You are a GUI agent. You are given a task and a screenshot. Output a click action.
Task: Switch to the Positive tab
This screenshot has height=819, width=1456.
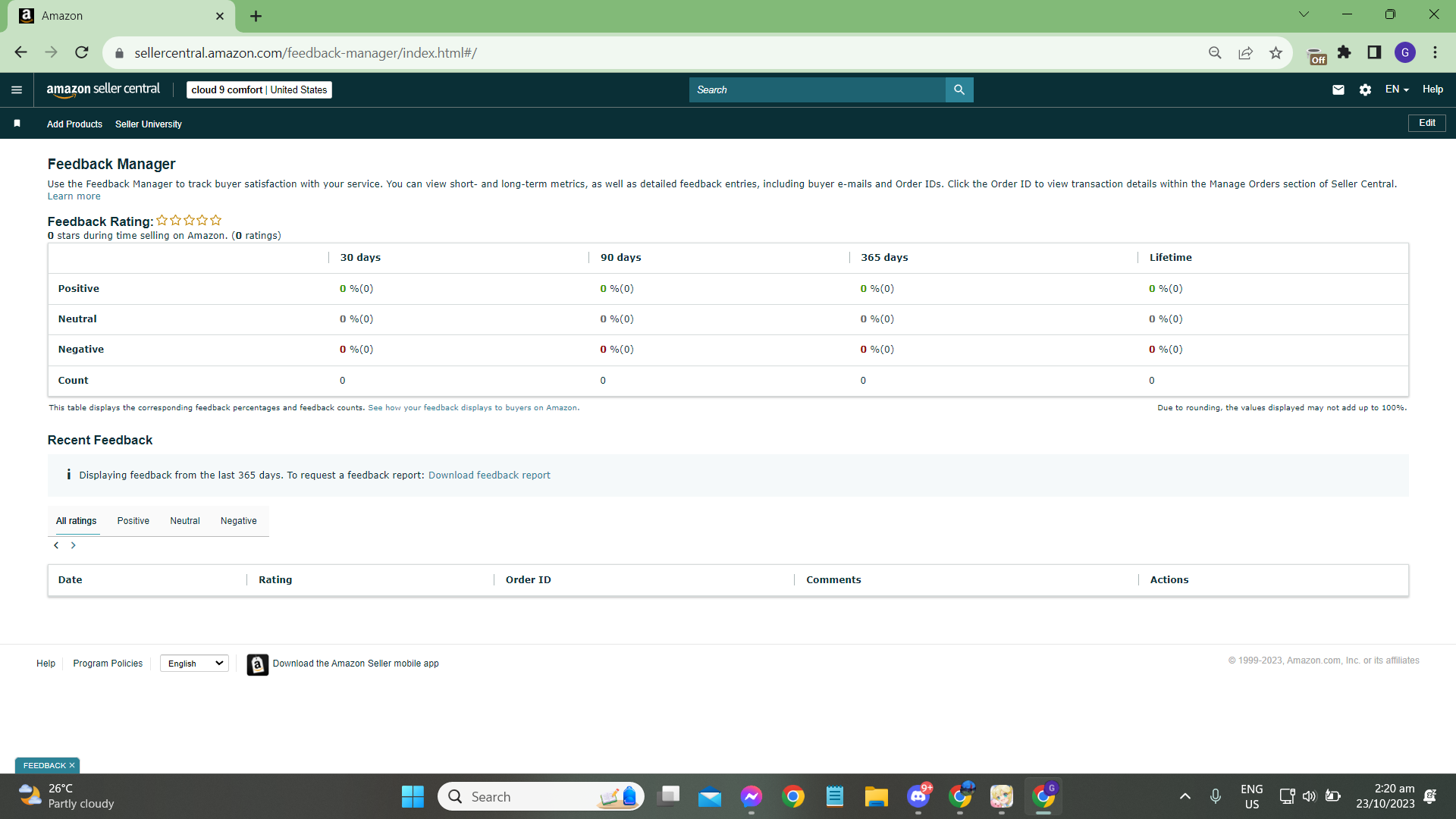[133, 521]
